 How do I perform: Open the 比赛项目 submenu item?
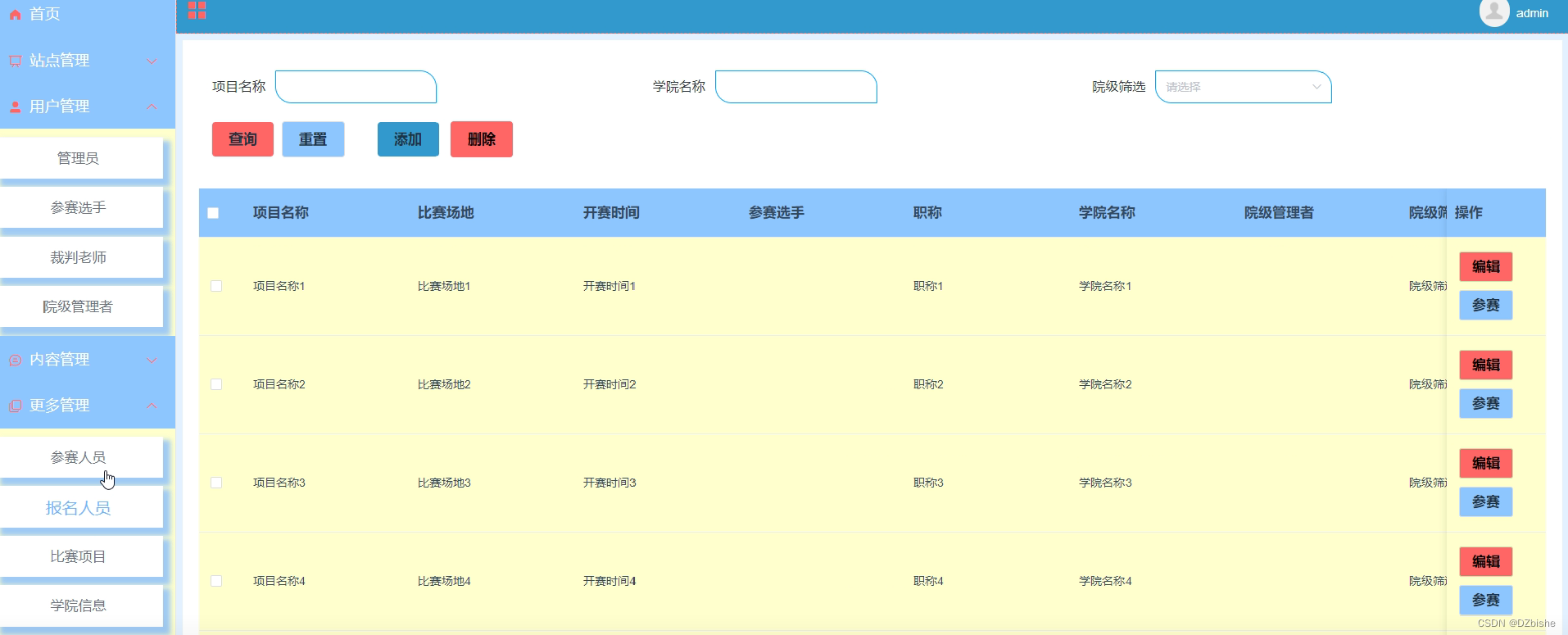click(x=81, y=556)
